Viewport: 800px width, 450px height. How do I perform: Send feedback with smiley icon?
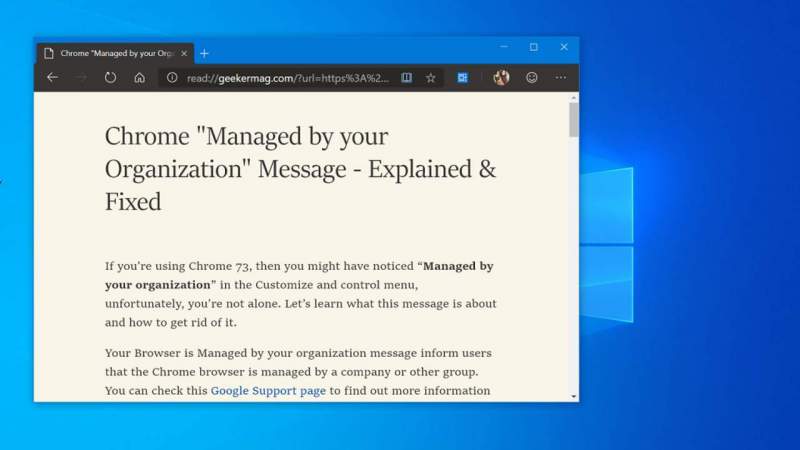(x=532, y=78)
